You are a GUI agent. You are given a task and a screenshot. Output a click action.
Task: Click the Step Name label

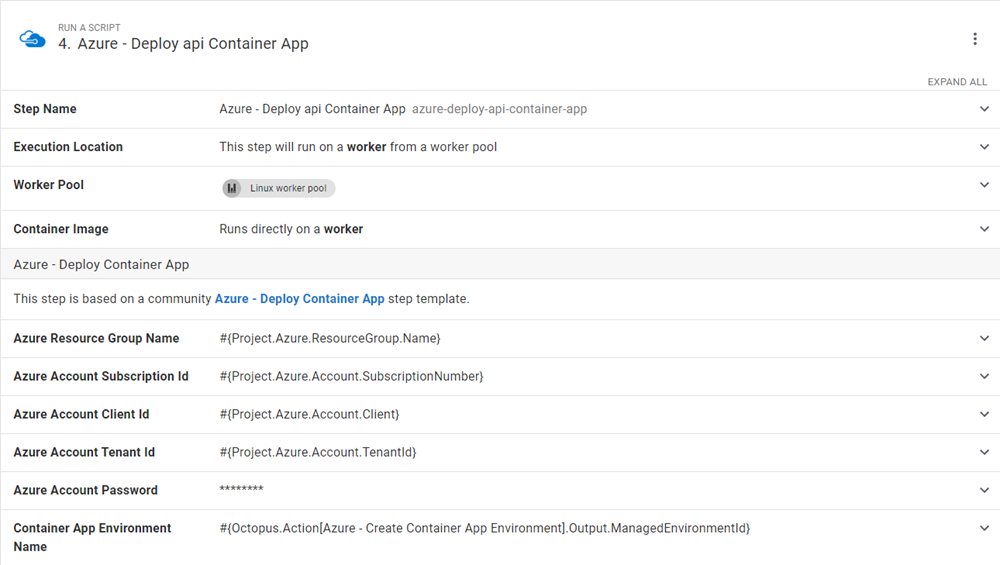[x=45, y=109]
